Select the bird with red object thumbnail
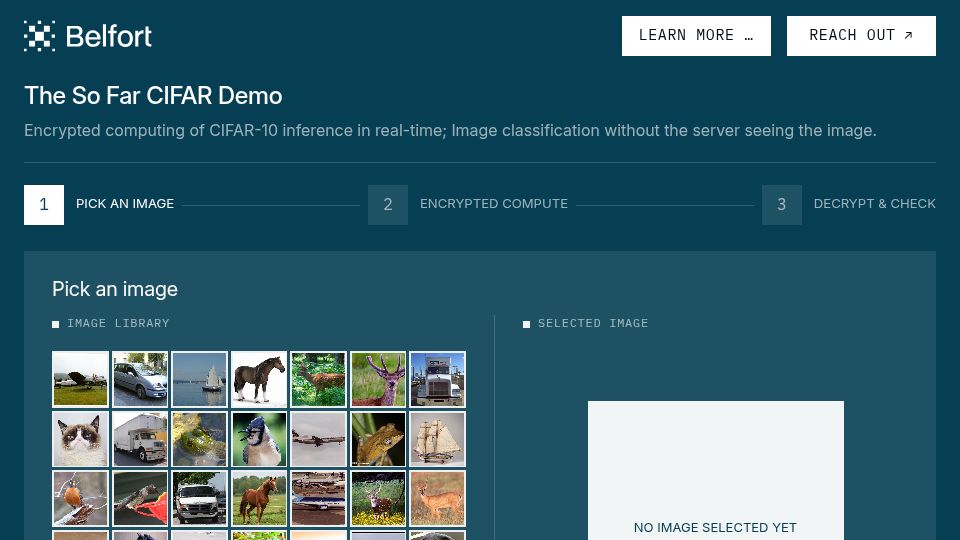 pos(140,498)
